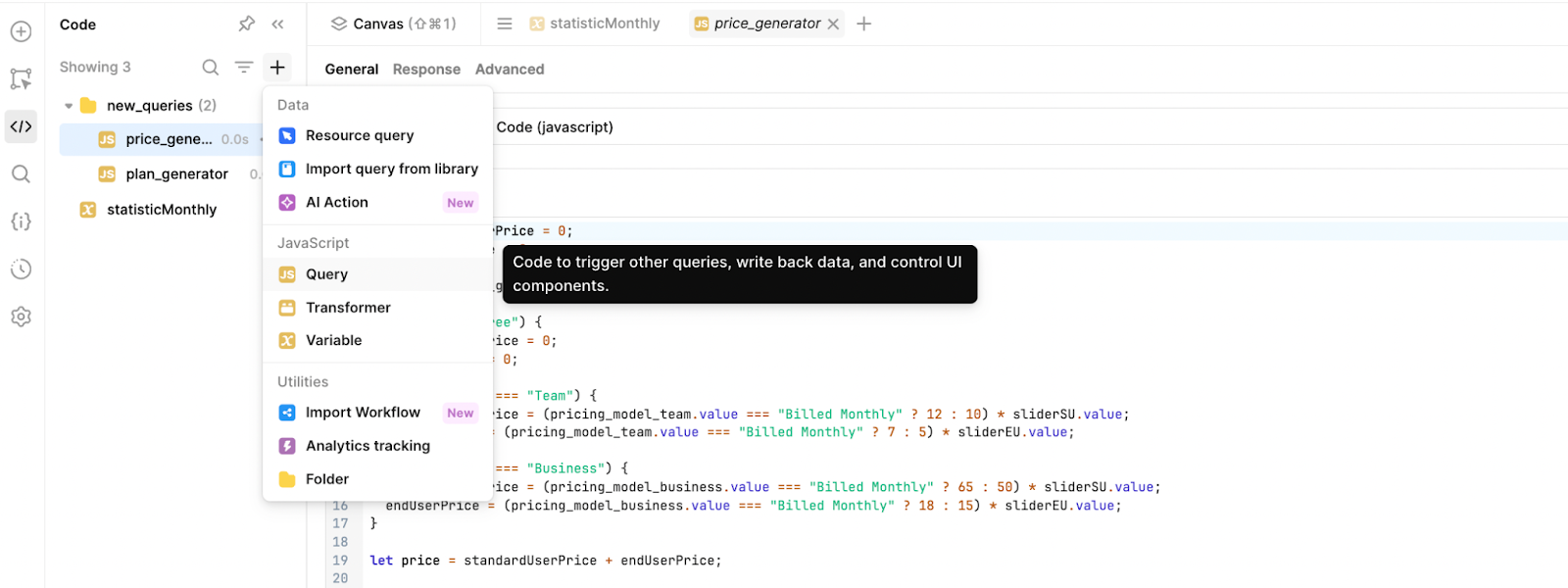Viewport: 1568px width, 588px height.
Task: Search code items with magnifier icon
Action: (211, 67)
